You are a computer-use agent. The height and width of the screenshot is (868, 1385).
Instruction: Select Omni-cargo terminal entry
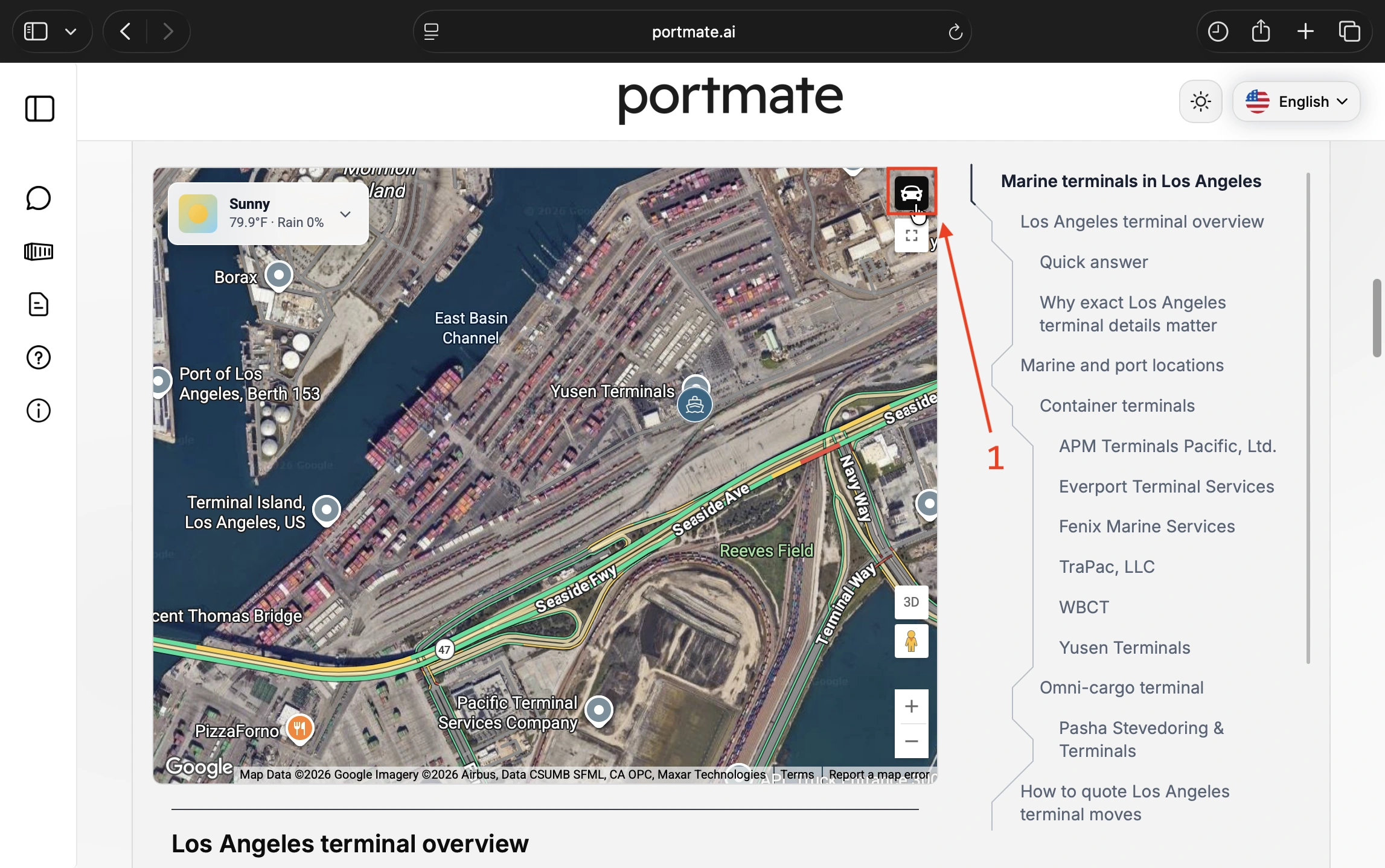(x=1121, y=688)
